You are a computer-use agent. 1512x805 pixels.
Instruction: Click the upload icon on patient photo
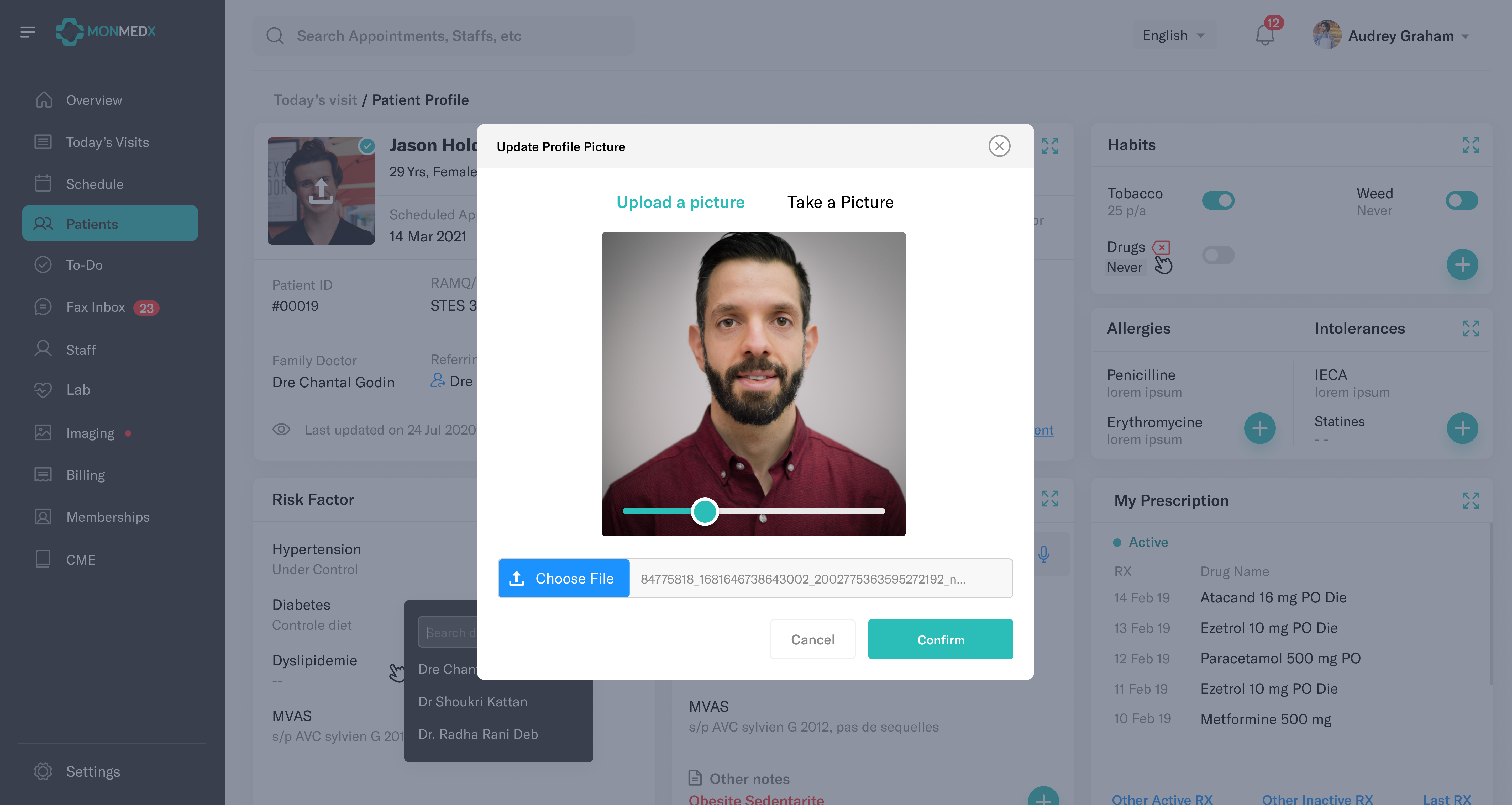pyautogui.click(x=321, y=191)
